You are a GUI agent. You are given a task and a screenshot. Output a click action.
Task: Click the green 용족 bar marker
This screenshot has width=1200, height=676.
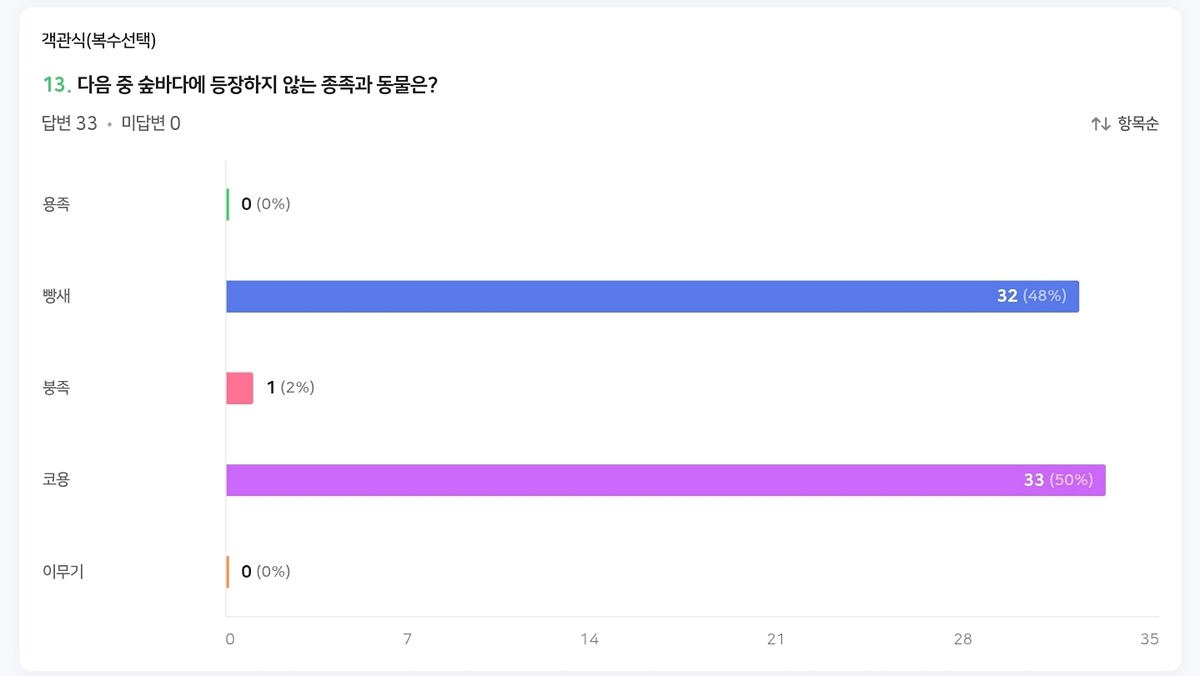pos(228,204)
